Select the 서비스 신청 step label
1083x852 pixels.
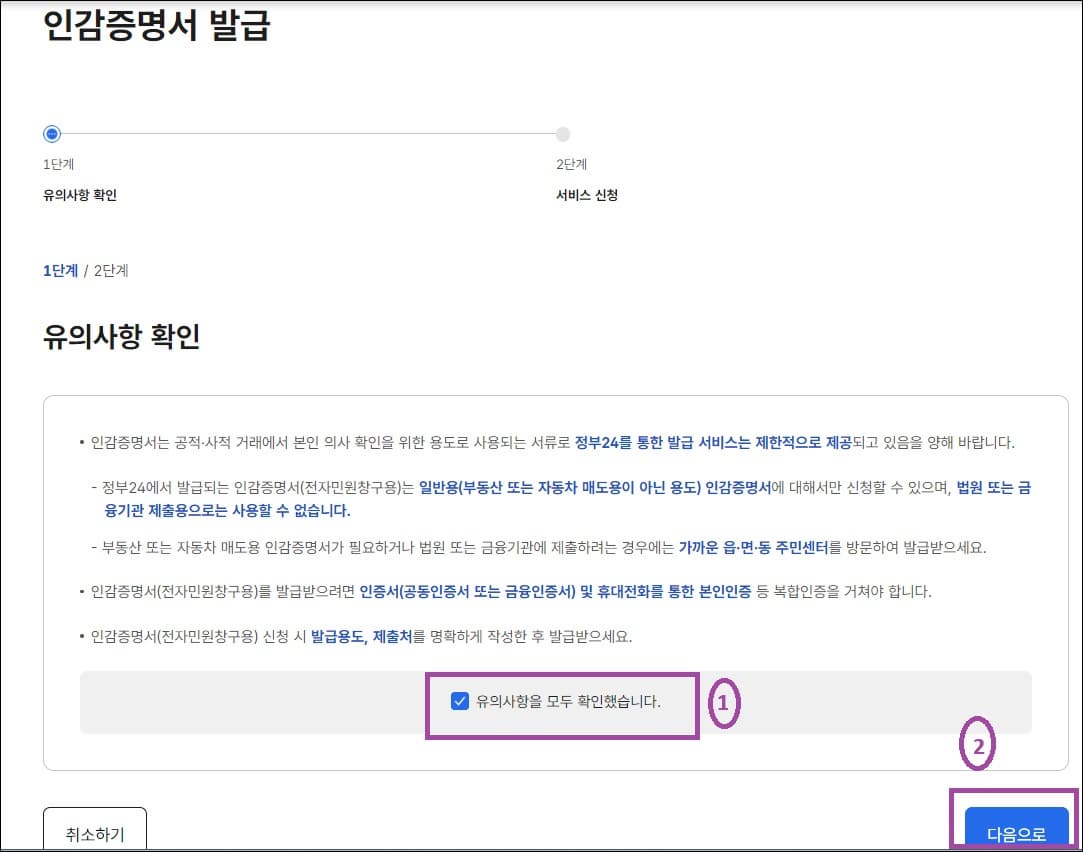pos(590,195)
